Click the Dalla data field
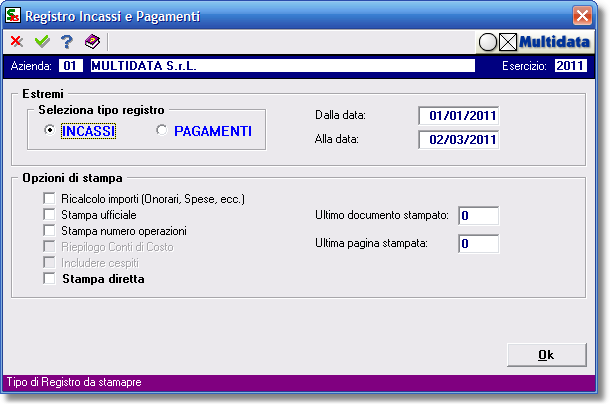Screen dimensions: 610x406 [x=459, y=116]
